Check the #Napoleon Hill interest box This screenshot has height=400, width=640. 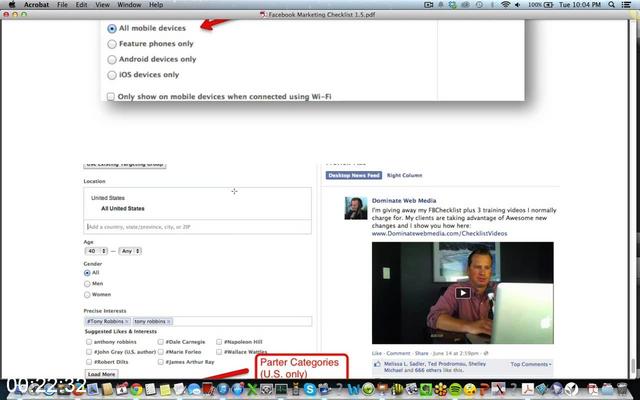(x=219, y=342)
